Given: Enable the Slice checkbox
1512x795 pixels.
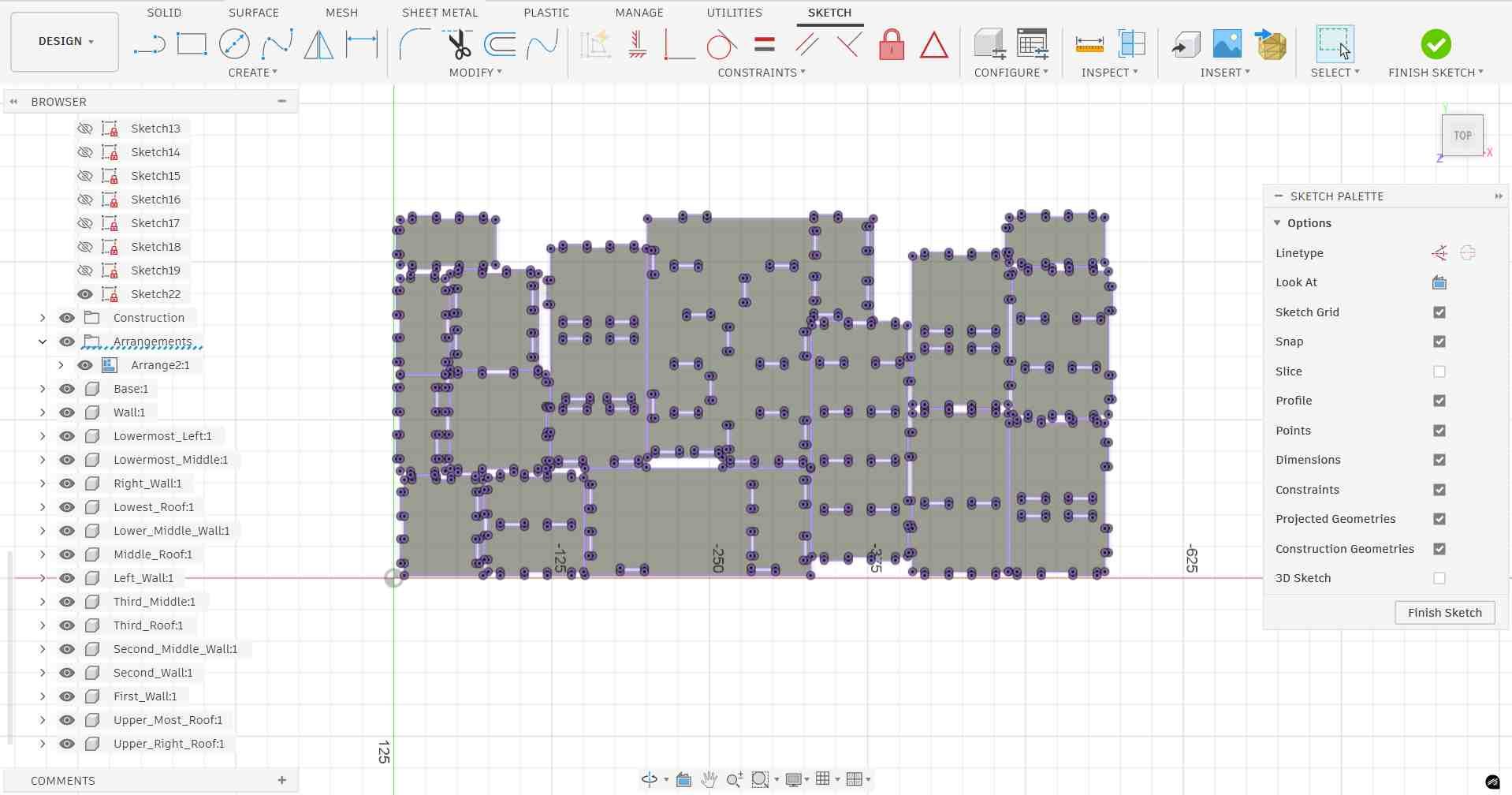Looking at the screenshot, I should click(1439, 371).
